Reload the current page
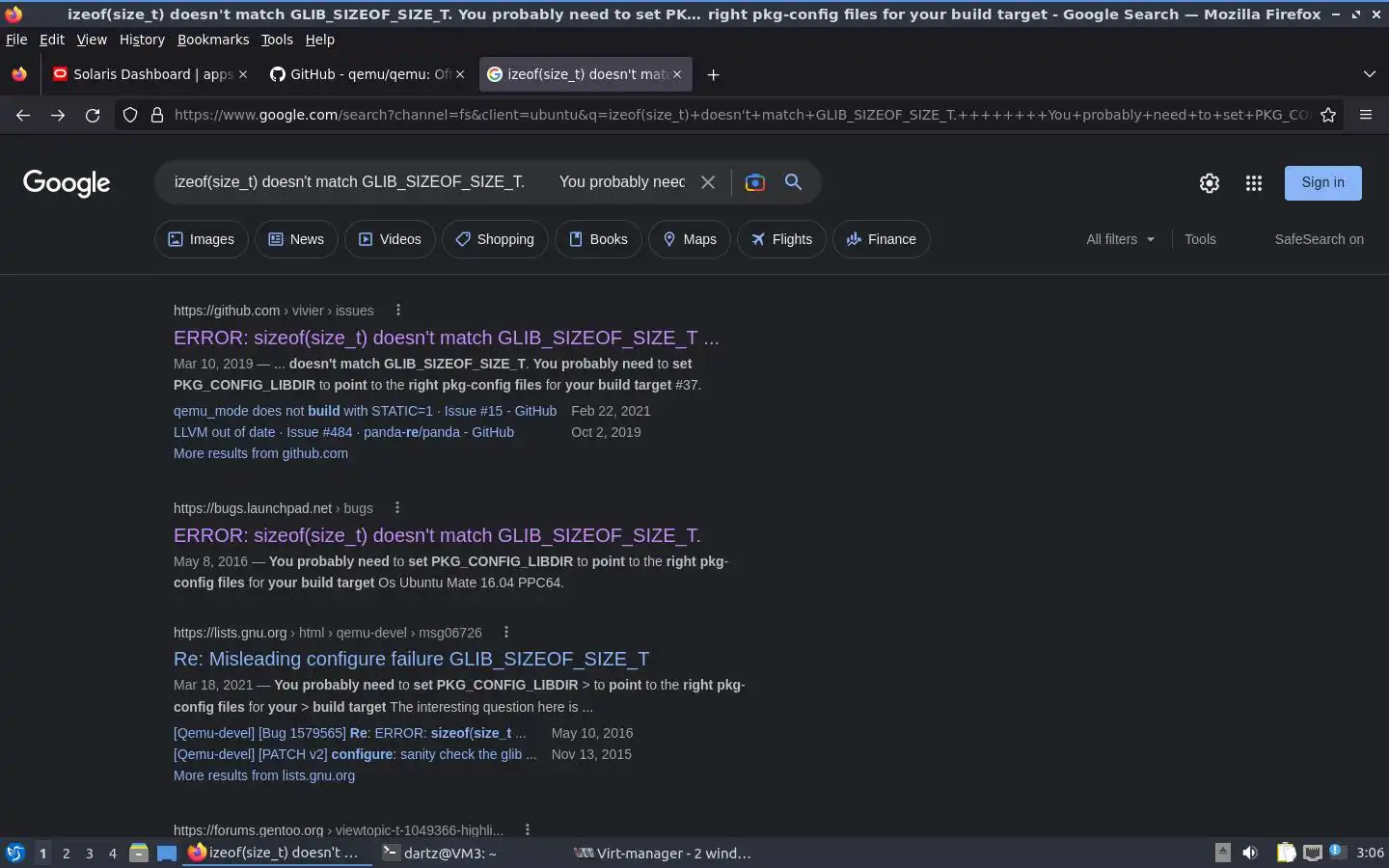 93,115
